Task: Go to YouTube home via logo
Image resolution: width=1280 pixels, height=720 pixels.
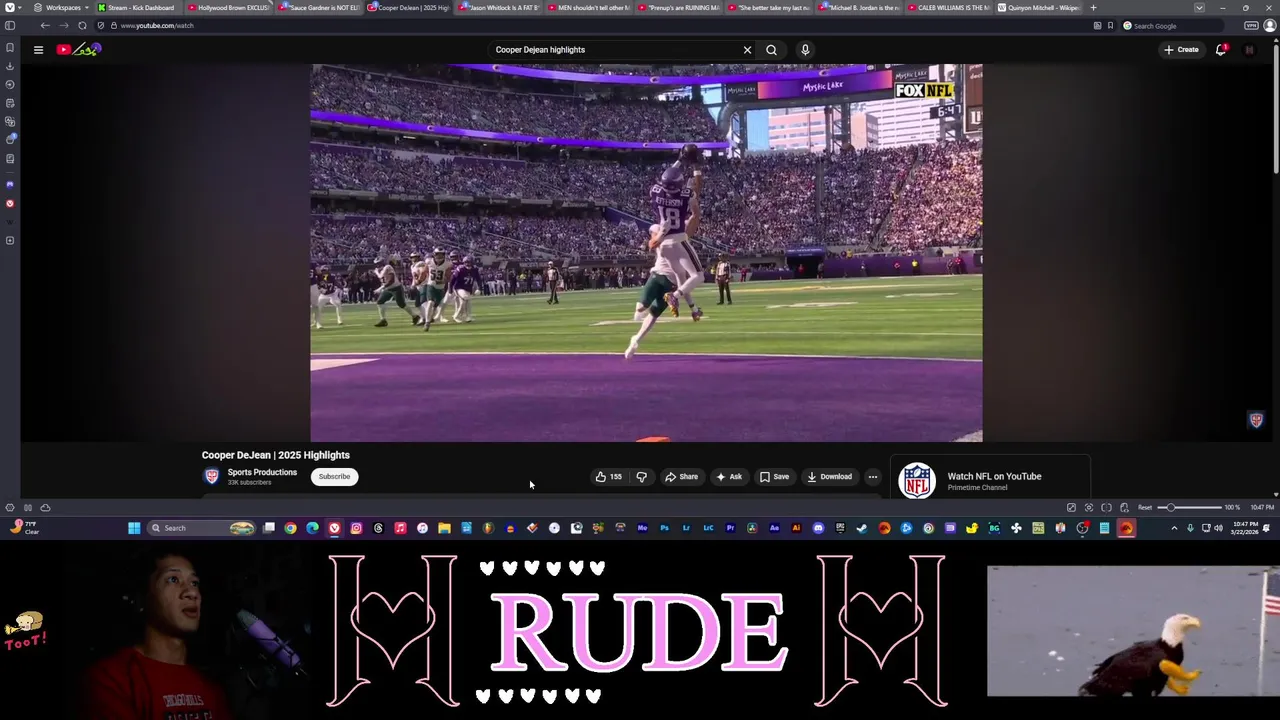Action: [x=78, y=49]
